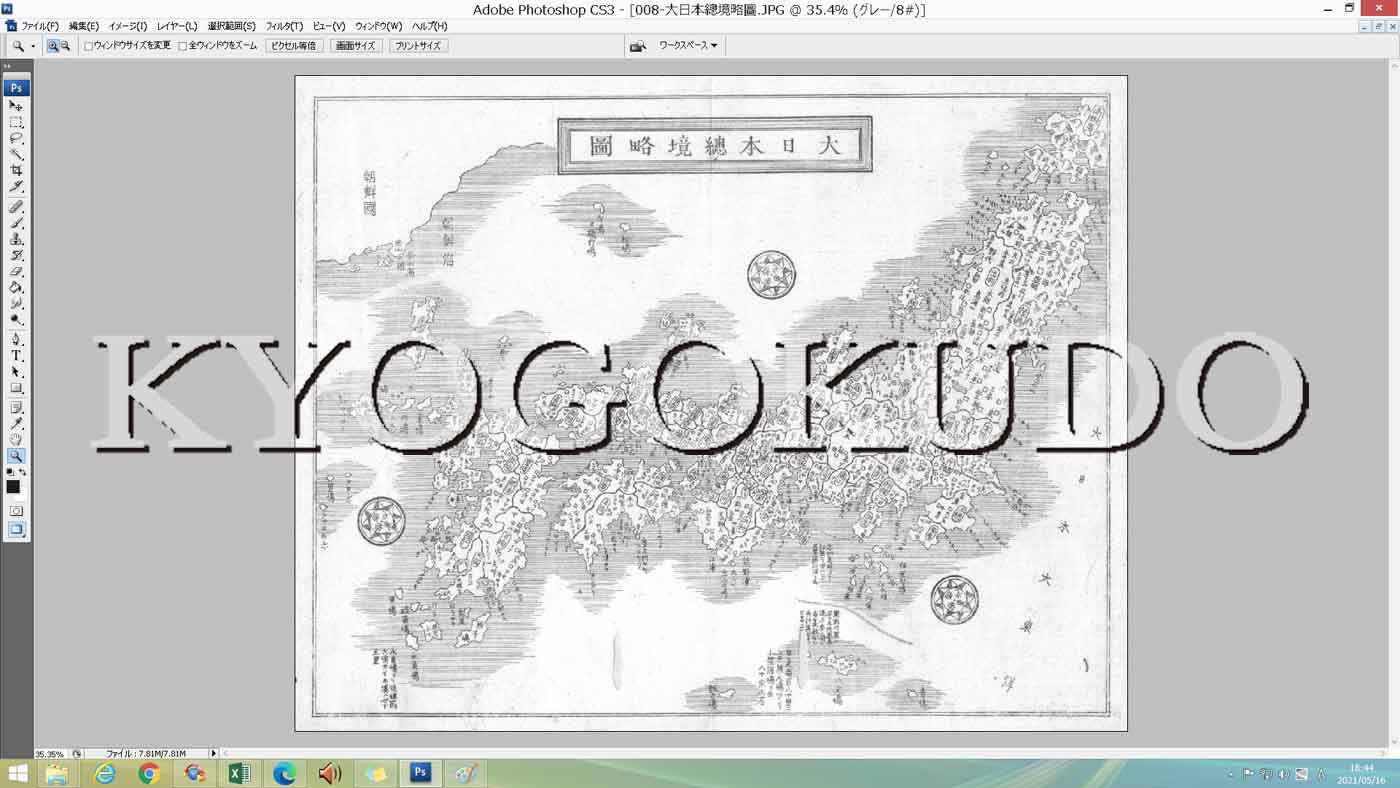Select the Eraser tool

[x=16, y=271]
